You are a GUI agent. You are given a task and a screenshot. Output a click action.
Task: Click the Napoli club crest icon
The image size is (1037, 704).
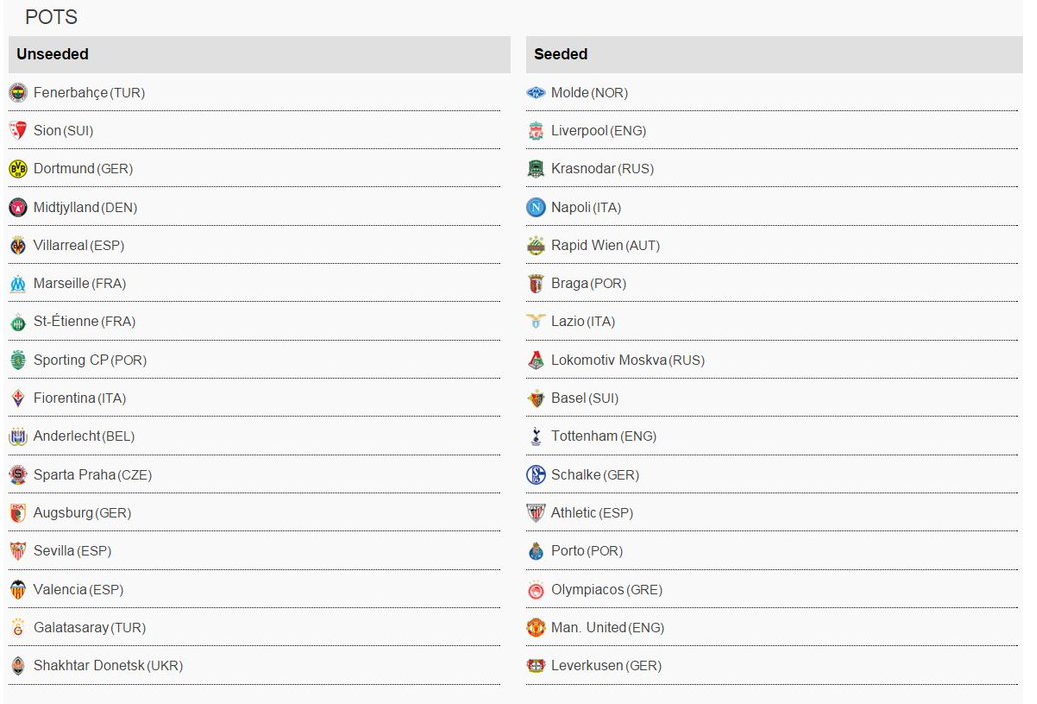click(536, 208)
